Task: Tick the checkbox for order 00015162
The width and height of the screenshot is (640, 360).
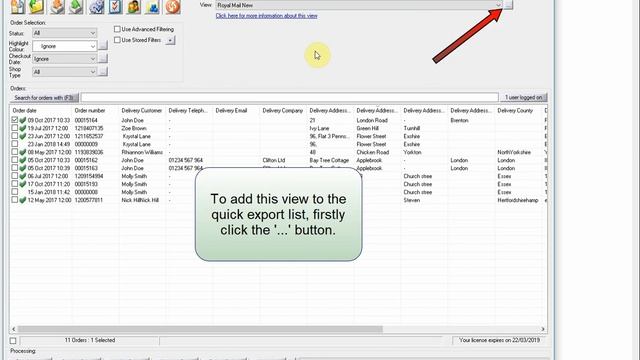Action: point(15,160)
